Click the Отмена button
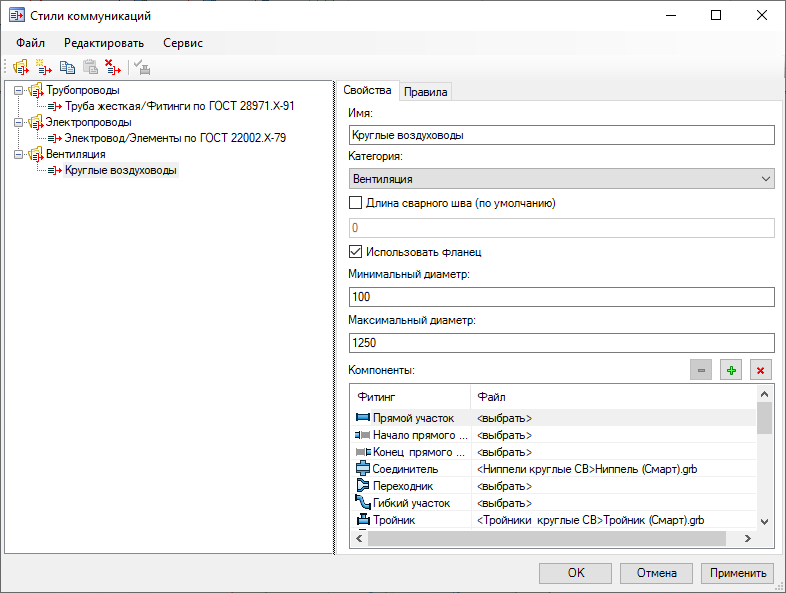The width and height of the screenshot is (786, 593). (x=656, y=573)
